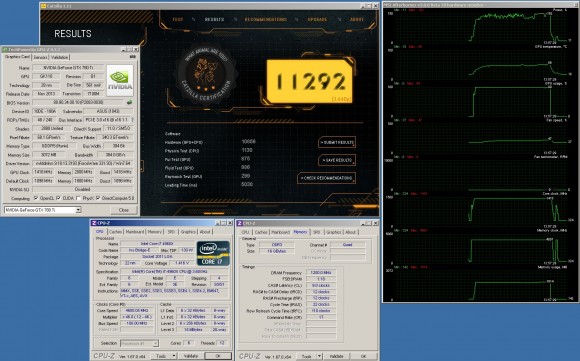The image size is (580, 361).
Task: Click the DRAM Frequency value in CPU-Z Memory
Action: [320, 273]
